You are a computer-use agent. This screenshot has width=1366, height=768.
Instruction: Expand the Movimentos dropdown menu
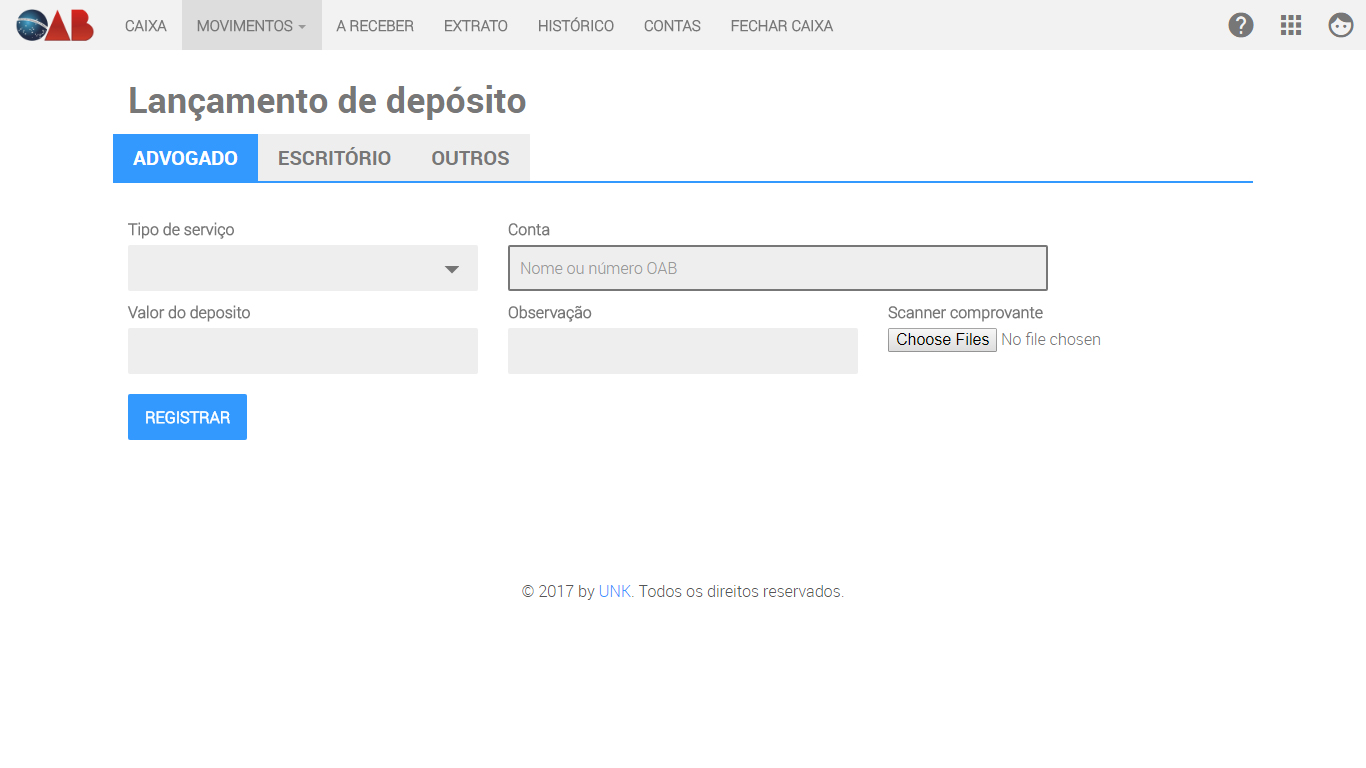[251, 26]
